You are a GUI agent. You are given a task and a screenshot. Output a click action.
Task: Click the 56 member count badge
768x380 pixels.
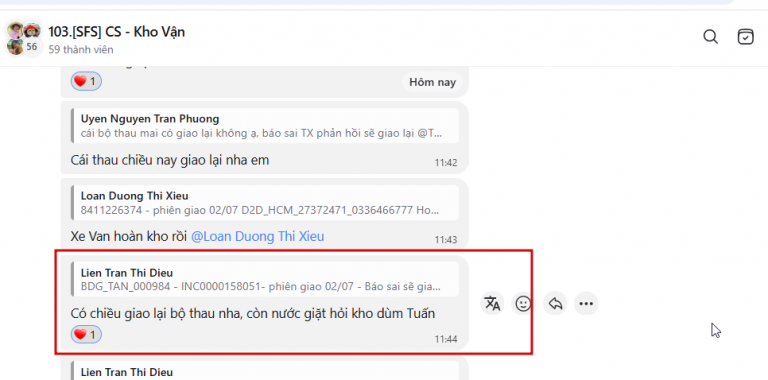(x=31, y=47)
